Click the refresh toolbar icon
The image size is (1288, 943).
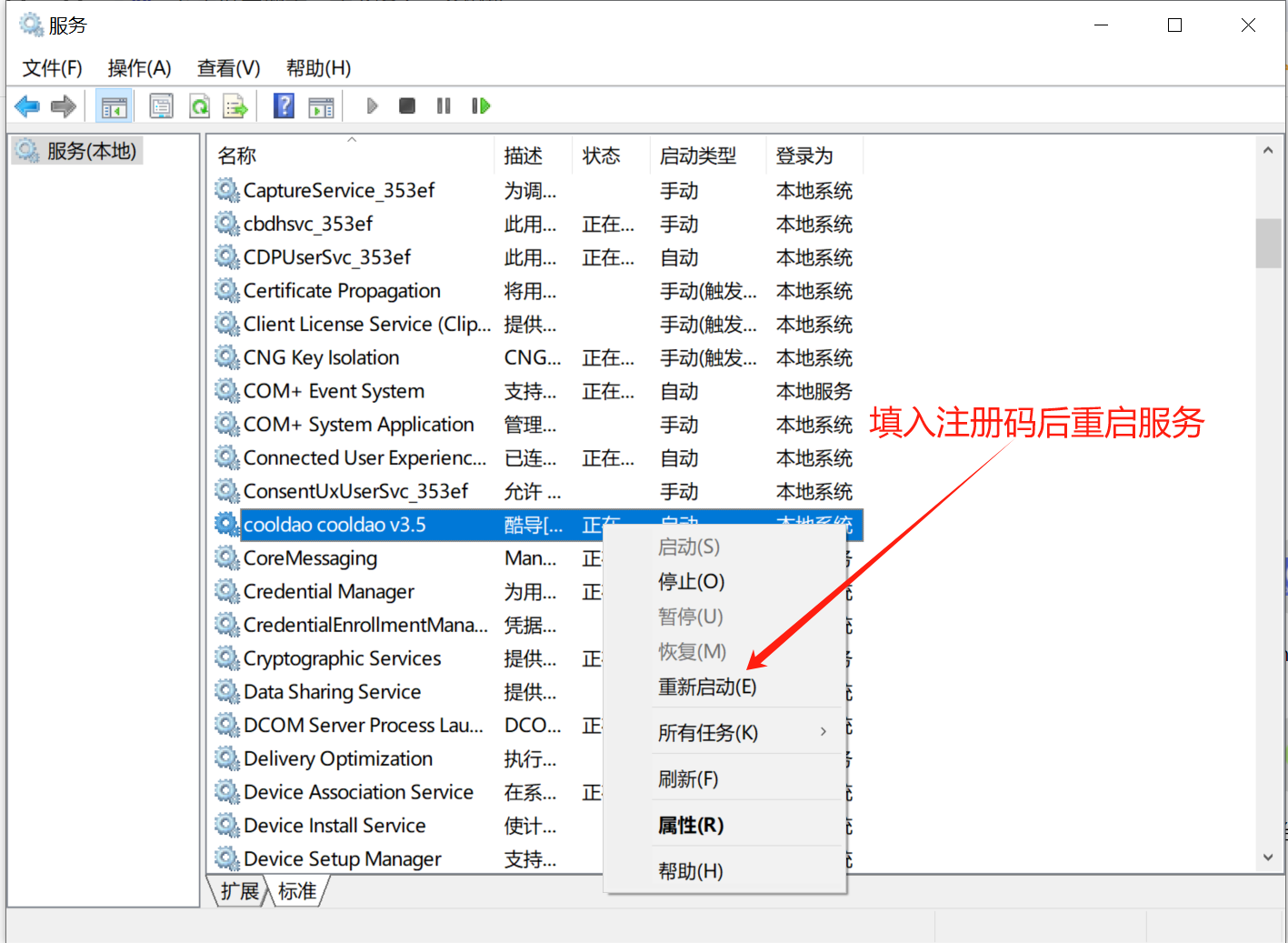(x=199, y=106)
